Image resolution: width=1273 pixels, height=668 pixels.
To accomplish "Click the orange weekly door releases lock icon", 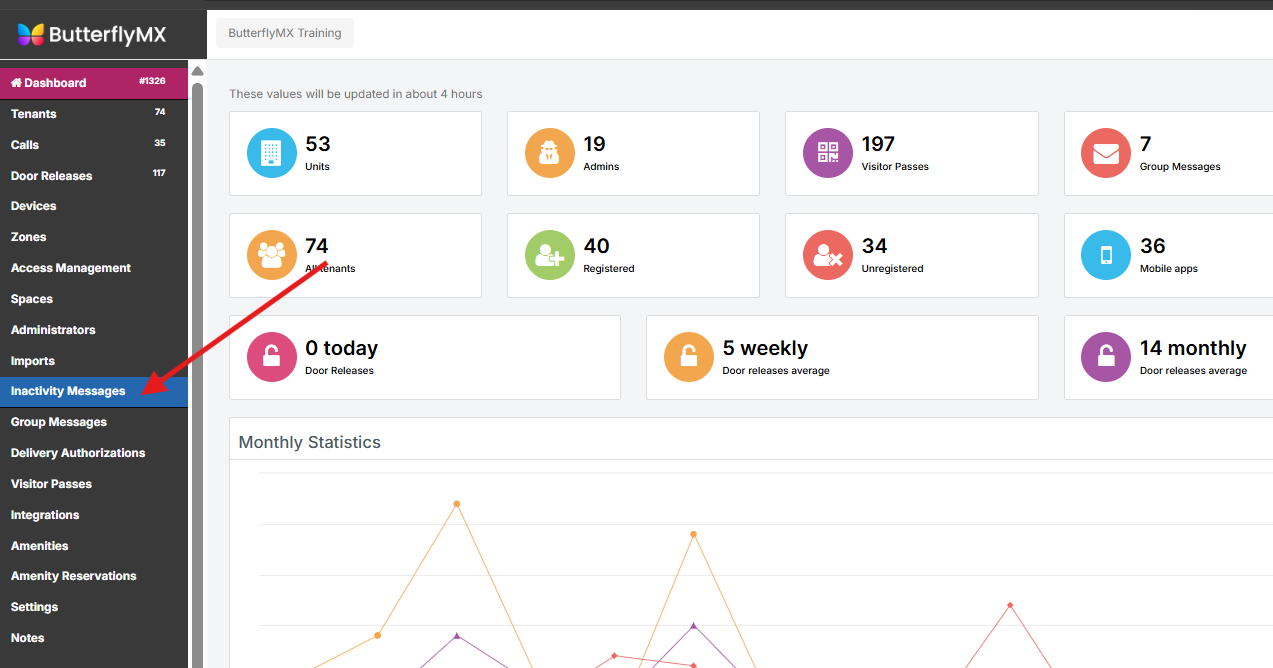I will click(689, 357).
